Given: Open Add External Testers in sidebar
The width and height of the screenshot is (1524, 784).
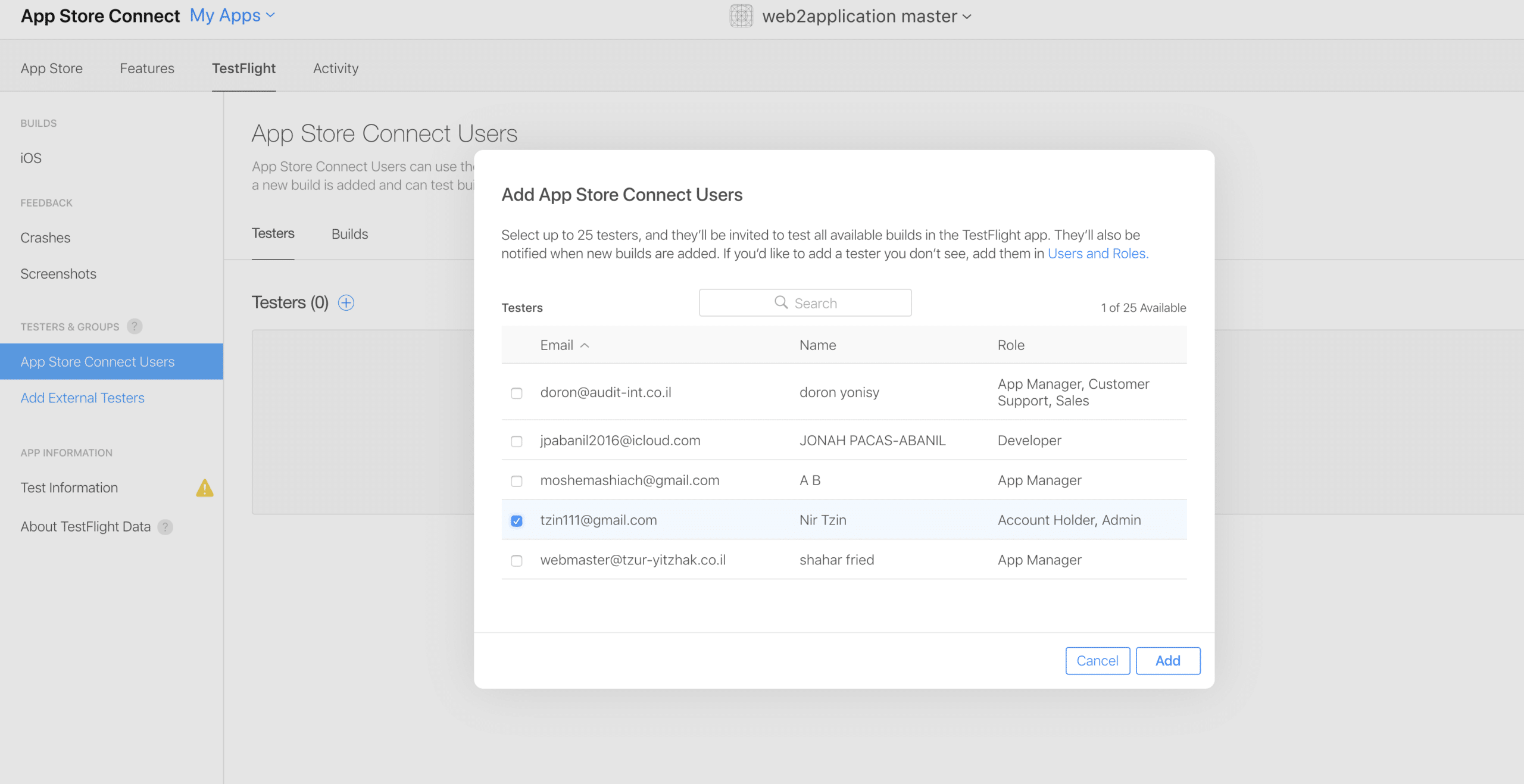Looking at the screenshot, I should click(83, 398).
